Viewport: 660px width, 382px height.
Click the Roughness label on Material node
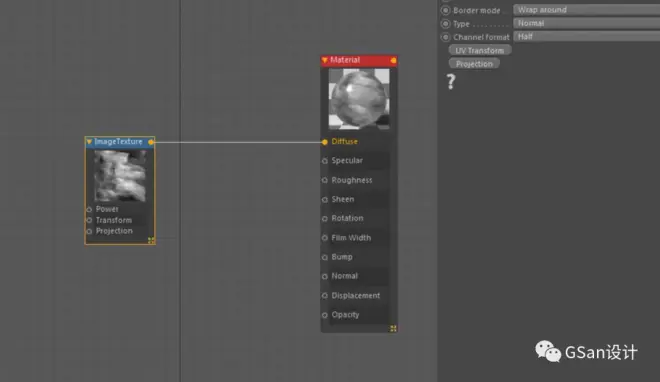352,180
